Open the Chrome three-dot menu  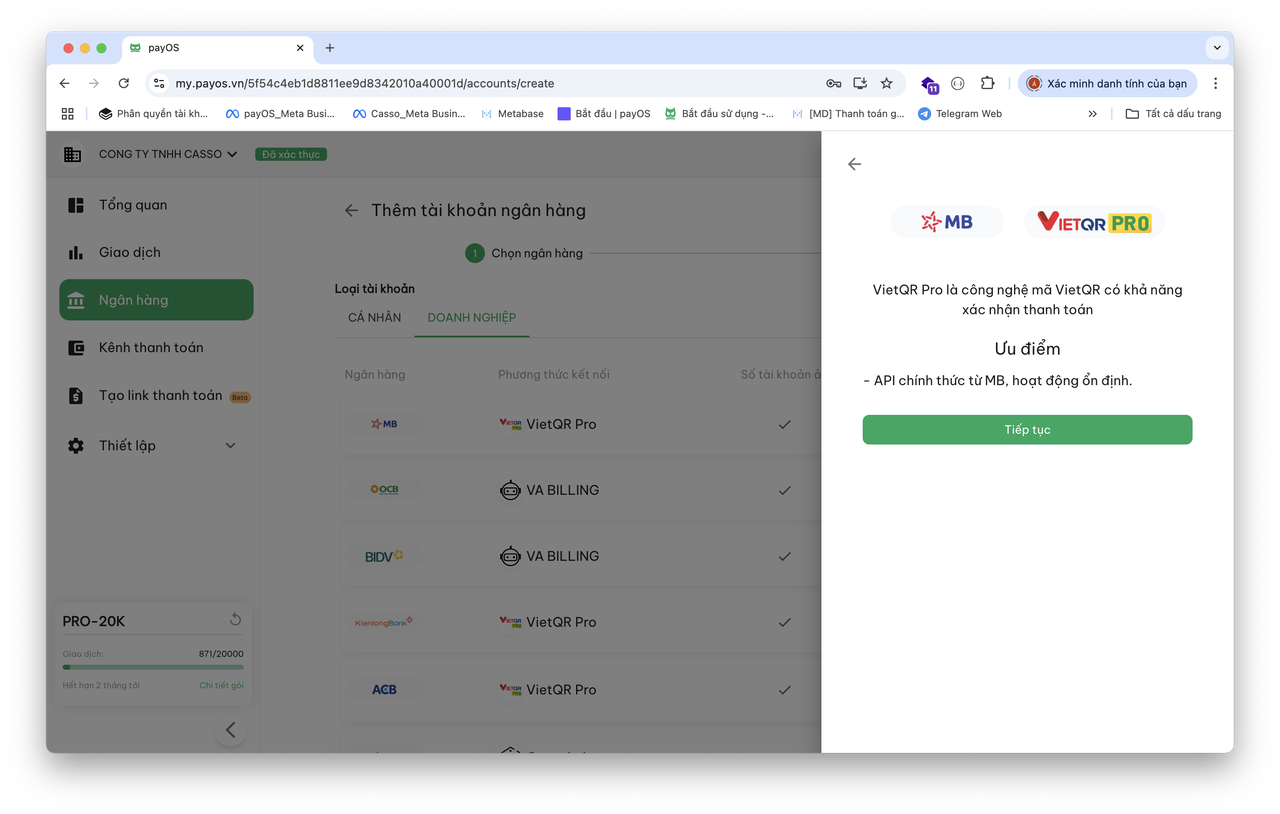click(x=1215, y=84)
